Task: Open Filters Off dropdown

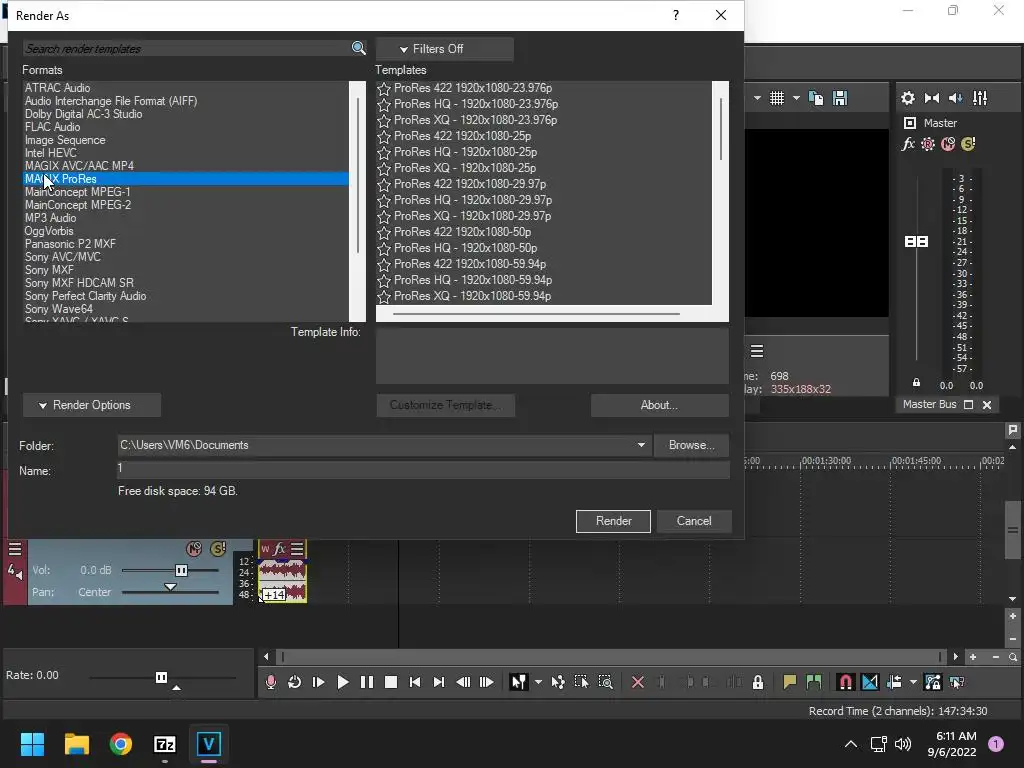Action: 445,49
